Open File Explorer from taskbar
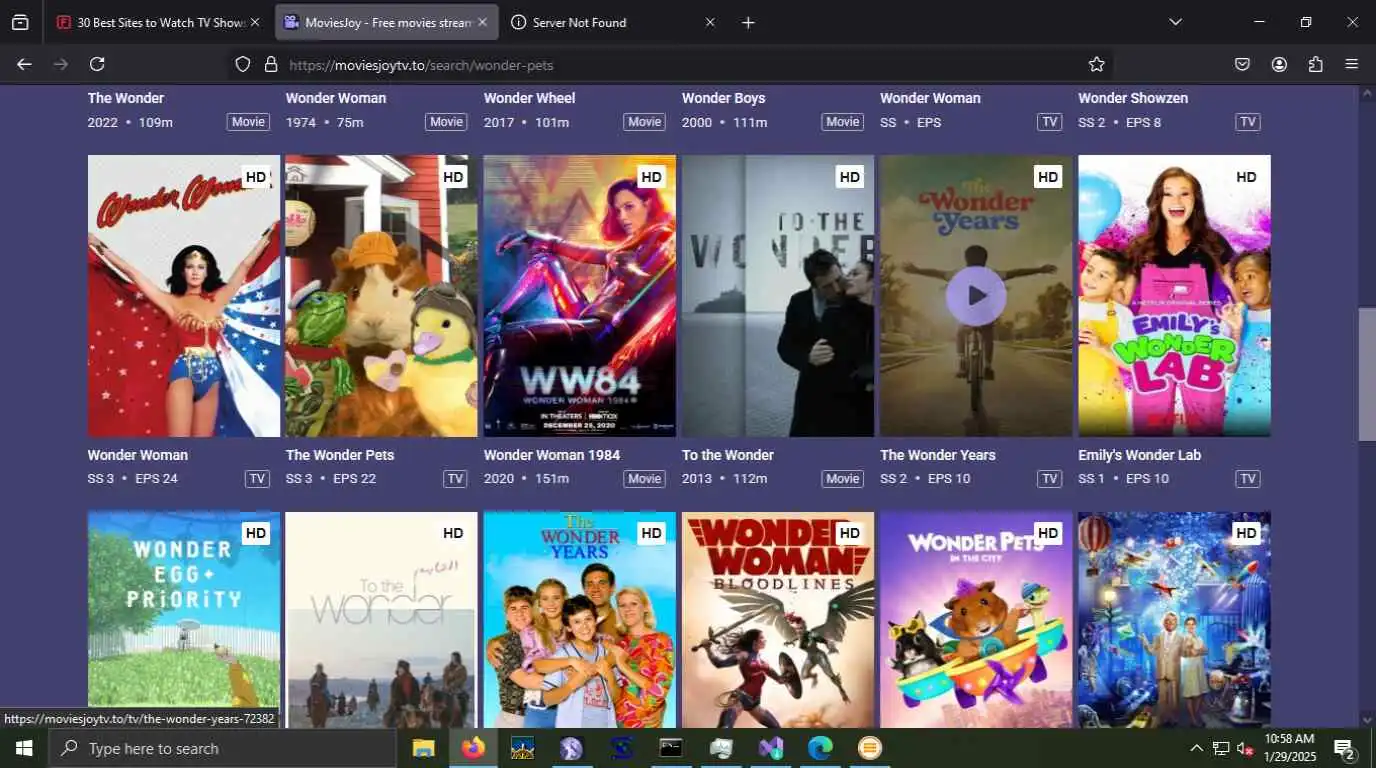 pos(424,748)
